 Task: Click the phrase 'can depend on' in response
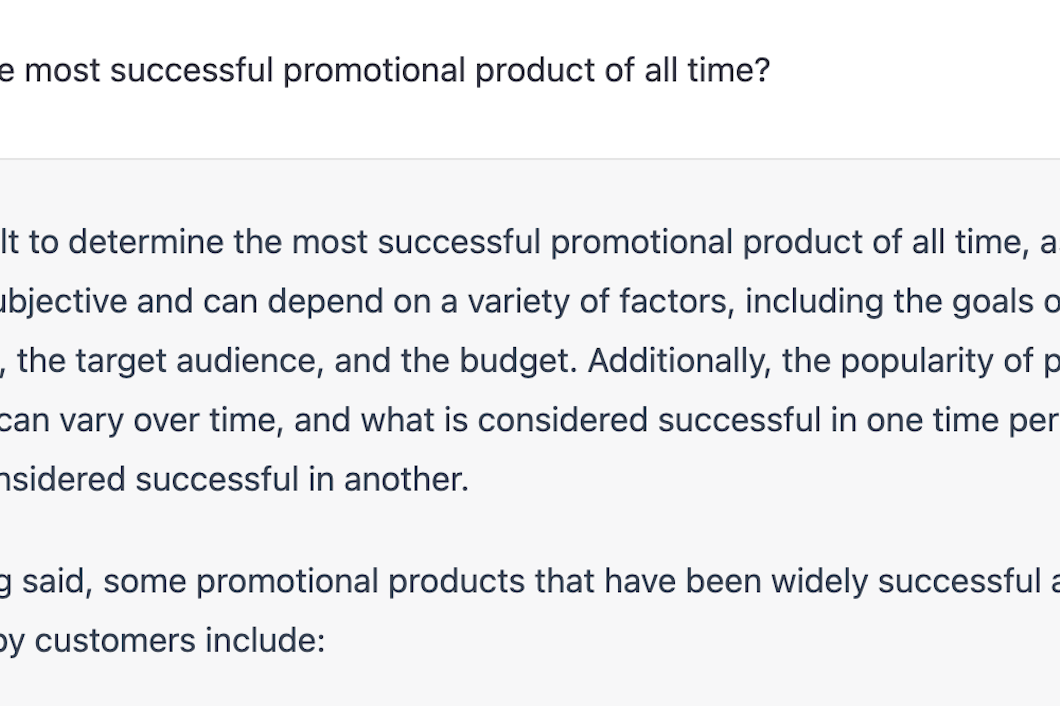tap(308, 302)
